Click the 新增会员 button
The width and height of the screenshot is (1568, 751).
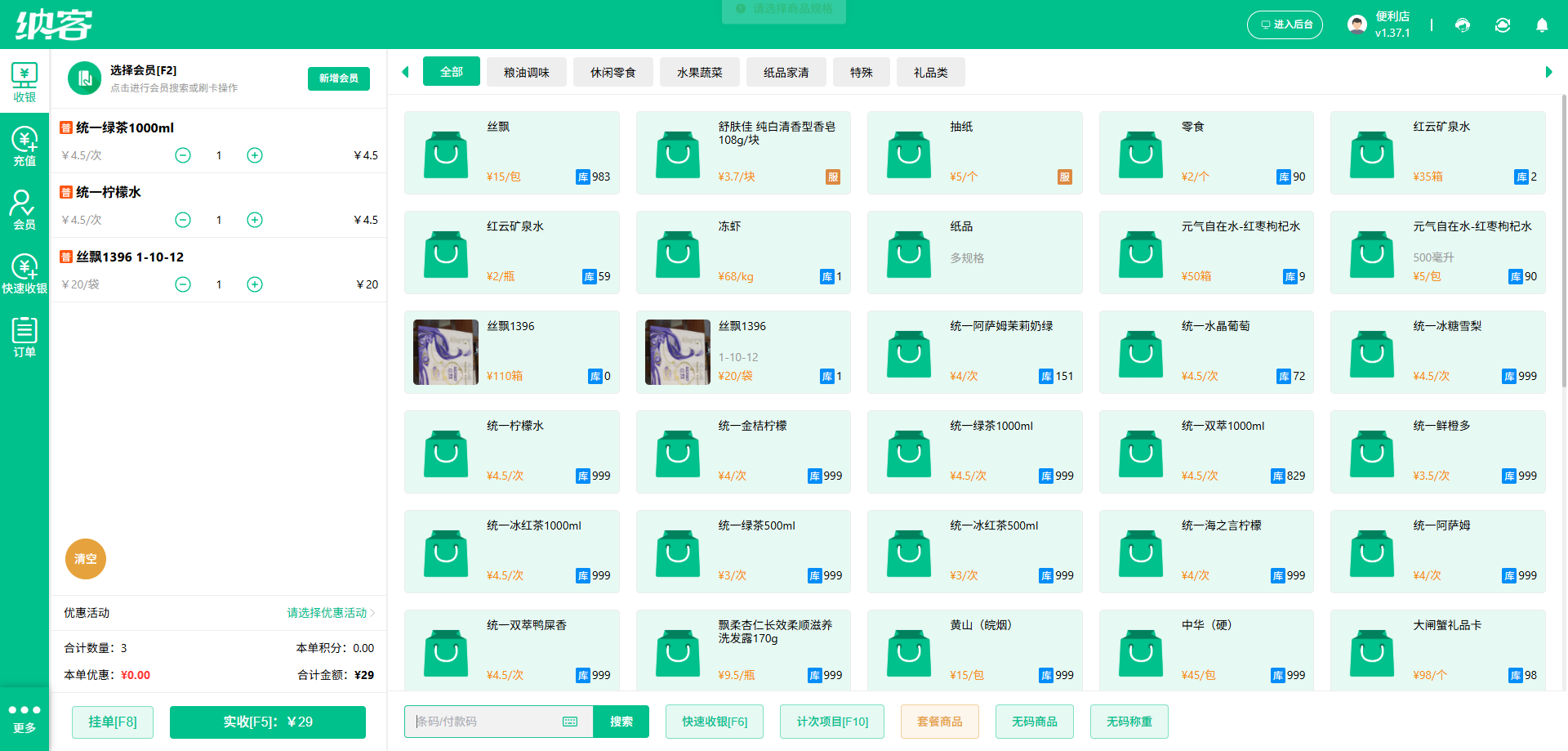tap(339, 78)
